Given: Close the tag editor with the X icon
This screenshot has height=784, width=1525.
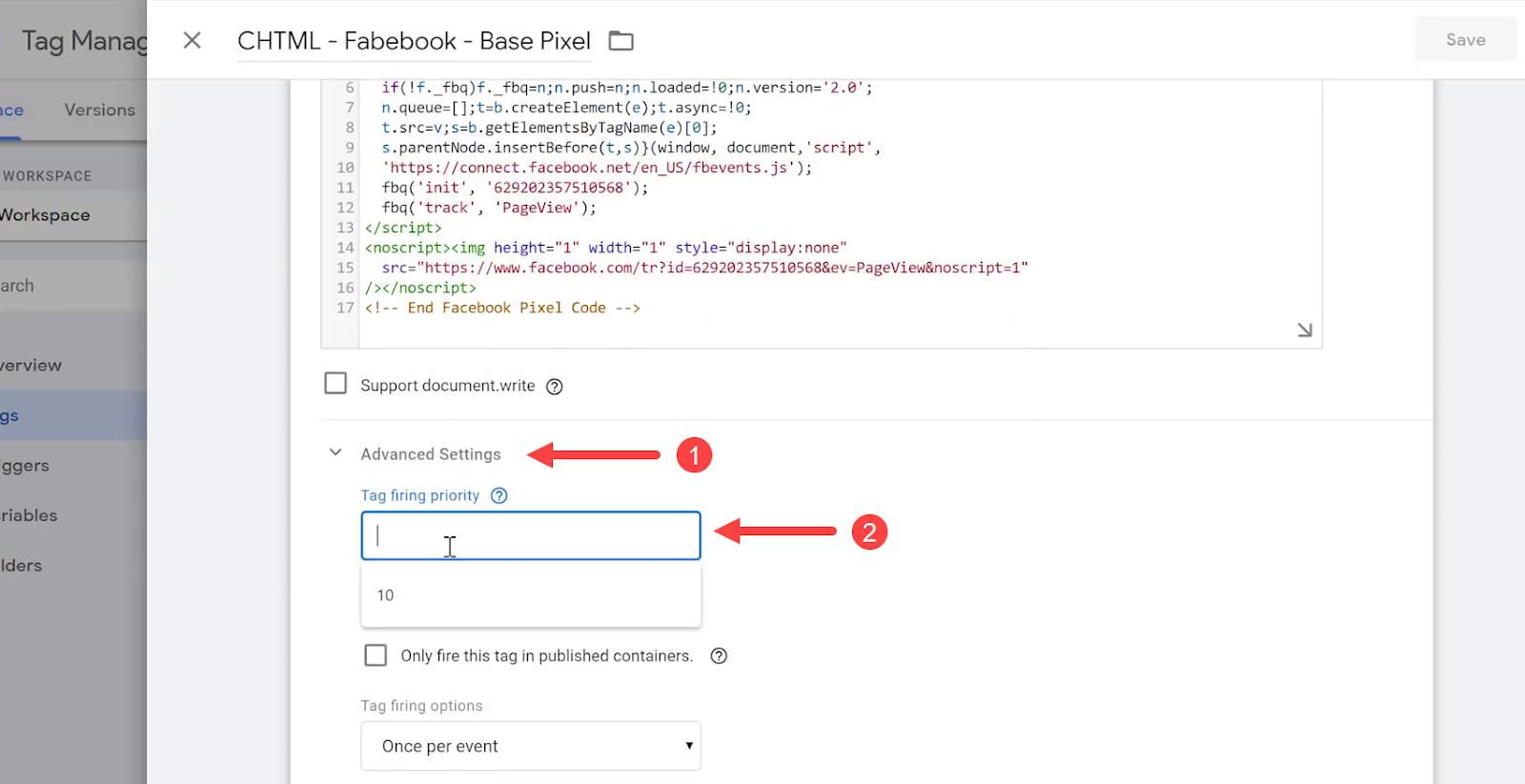Looking at the screenshot, I should coord(192,40).
